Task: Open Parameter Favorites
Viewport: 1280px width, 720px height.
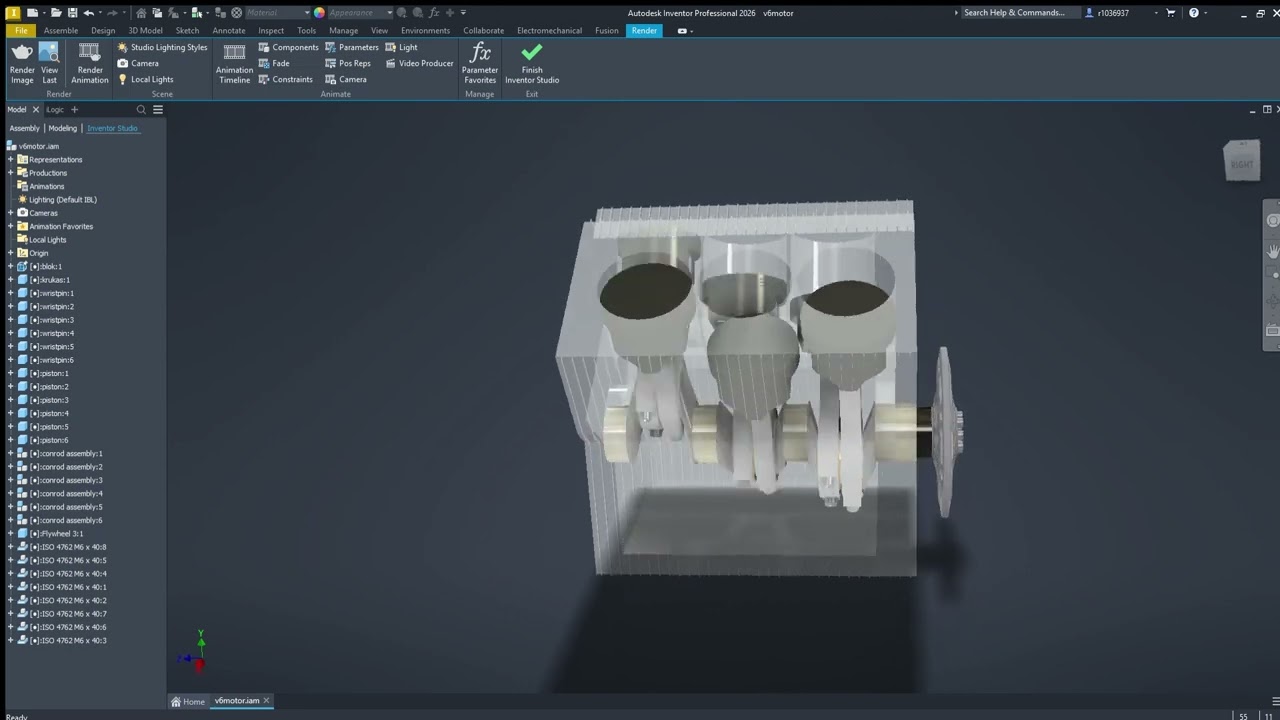Action: click(480, 62)
